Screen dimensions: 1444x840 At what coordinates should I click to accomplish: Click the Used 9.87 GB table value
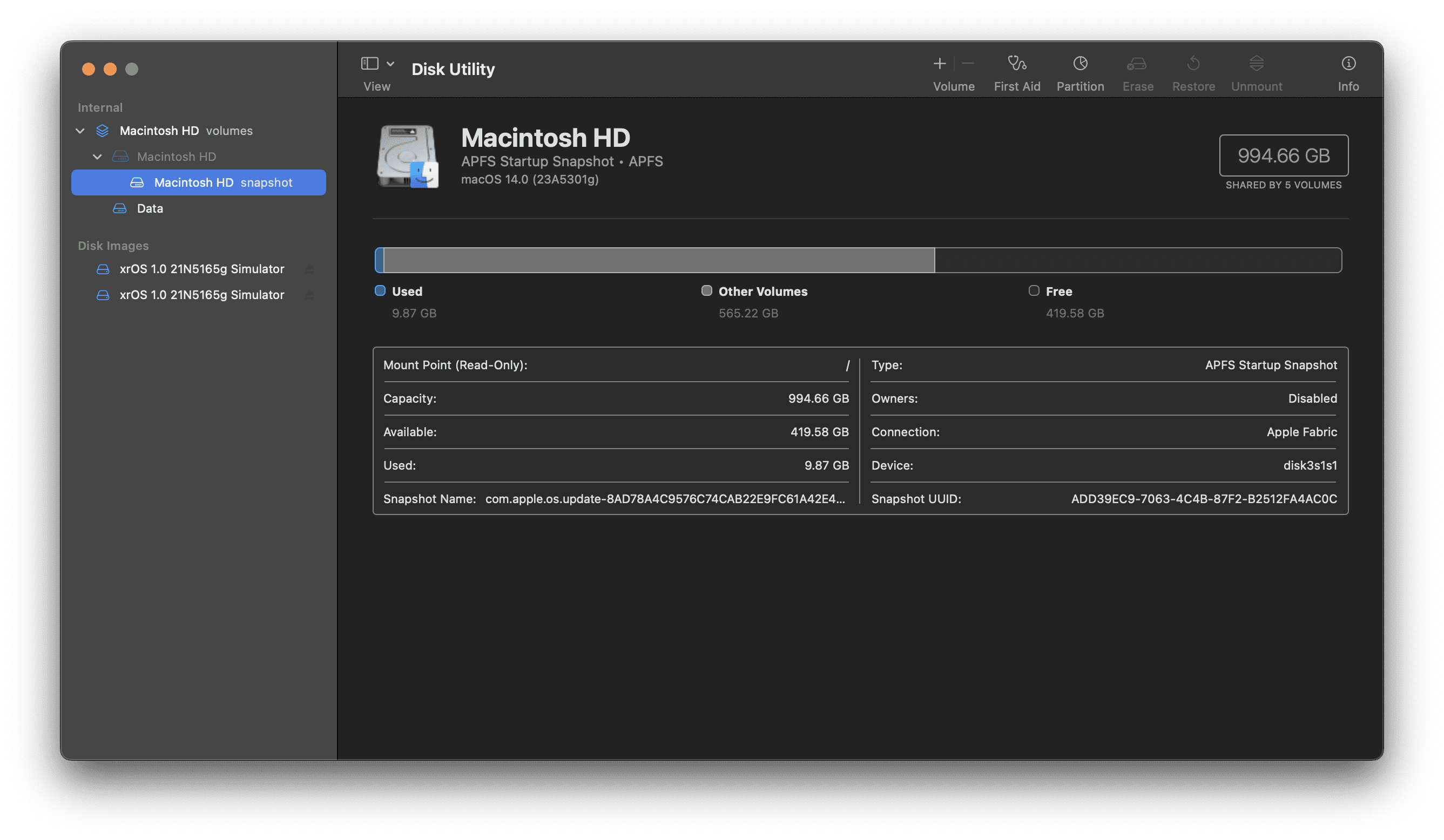pos(826,465)
